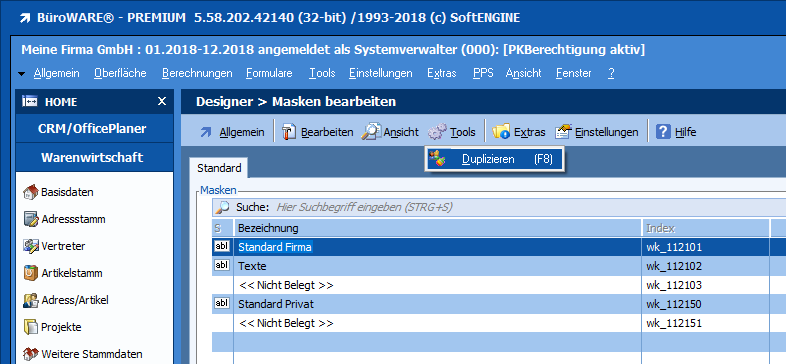Select the Standard Firma mask row
Image resolution: width=786 pixels, height=364 pixels.
pos(499,247)
